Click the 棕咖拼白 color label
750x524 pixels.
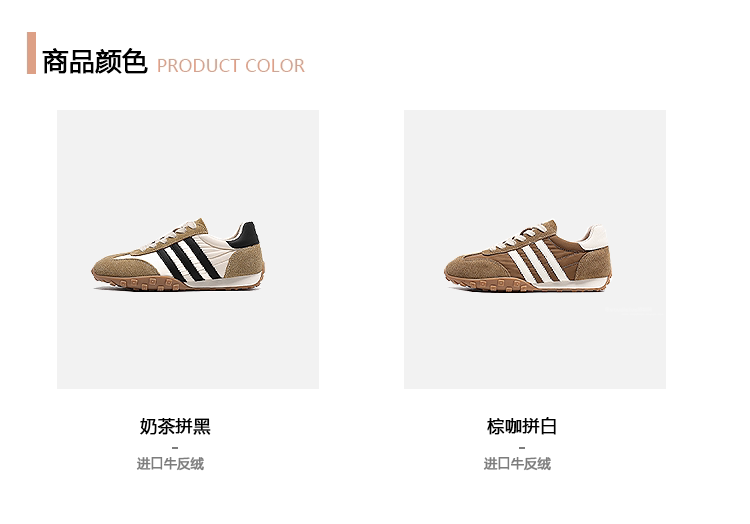tap(522, 426)
